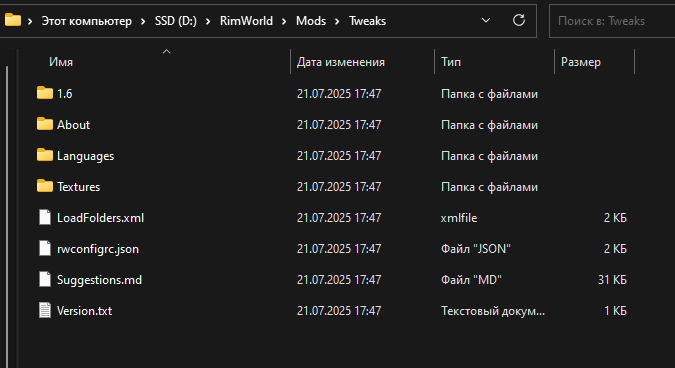The image size is (675, 368).
Task: Click the Текстовый докум... type cell
Action: pos(493,311)
